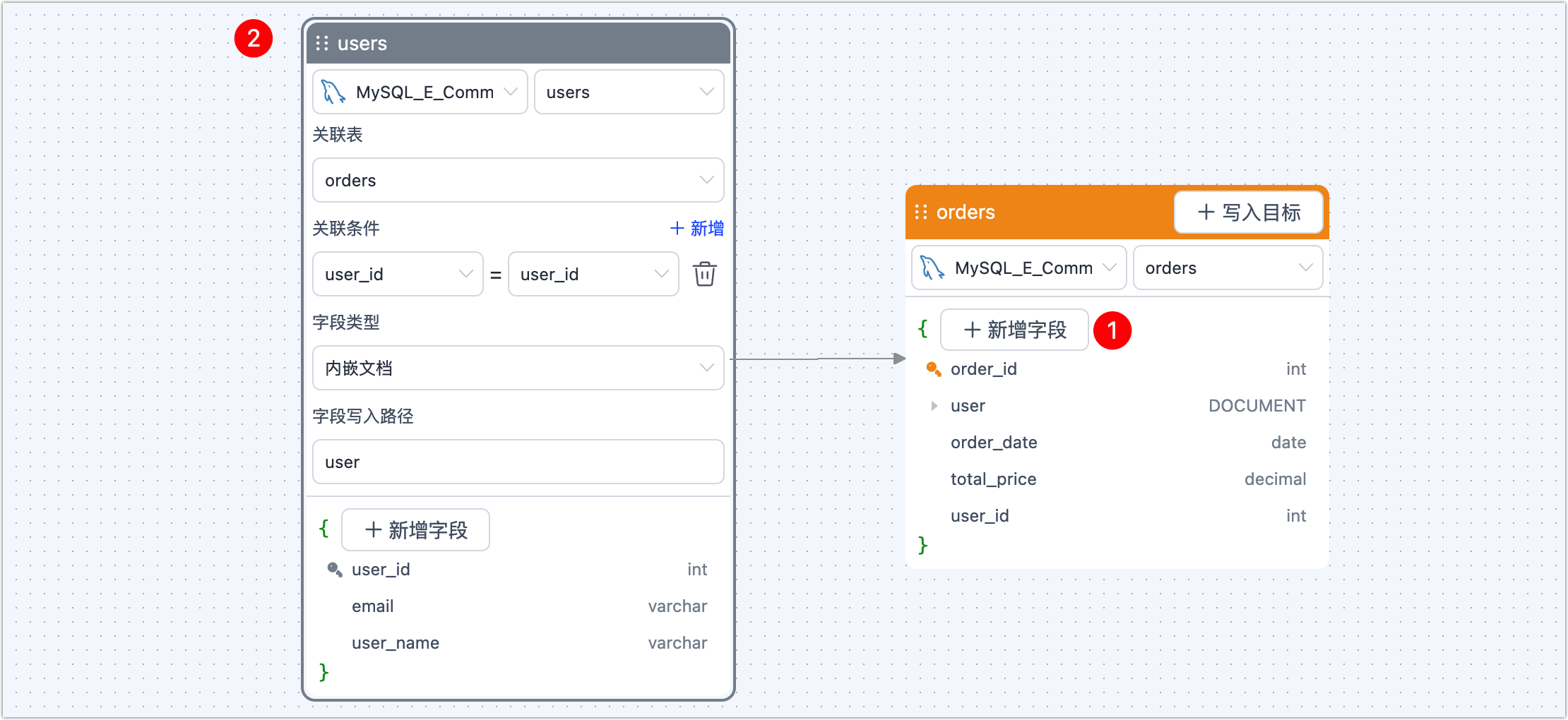Click 写入目标 button on orders node
Viewport: 1568px width, 720px height.
click(1248, 212)
